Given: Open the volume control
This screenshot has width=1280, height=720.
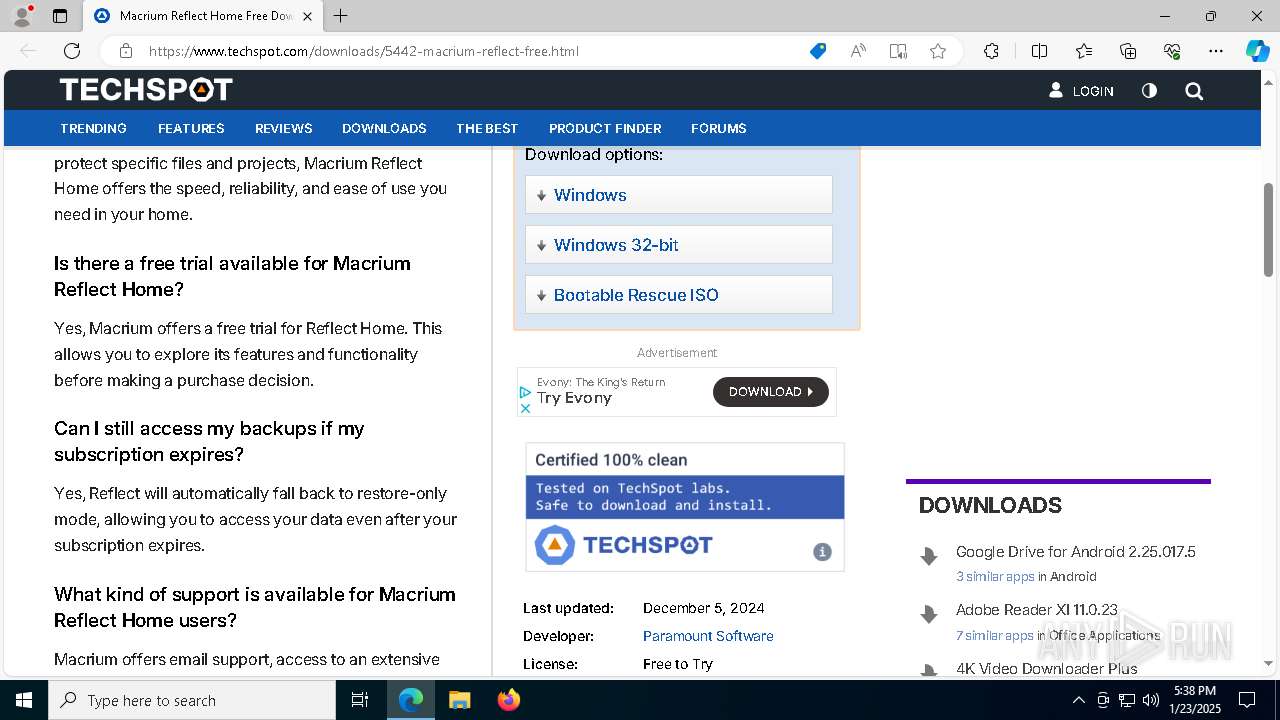Looking at the screenshot, I should (x=1150, y=700).
